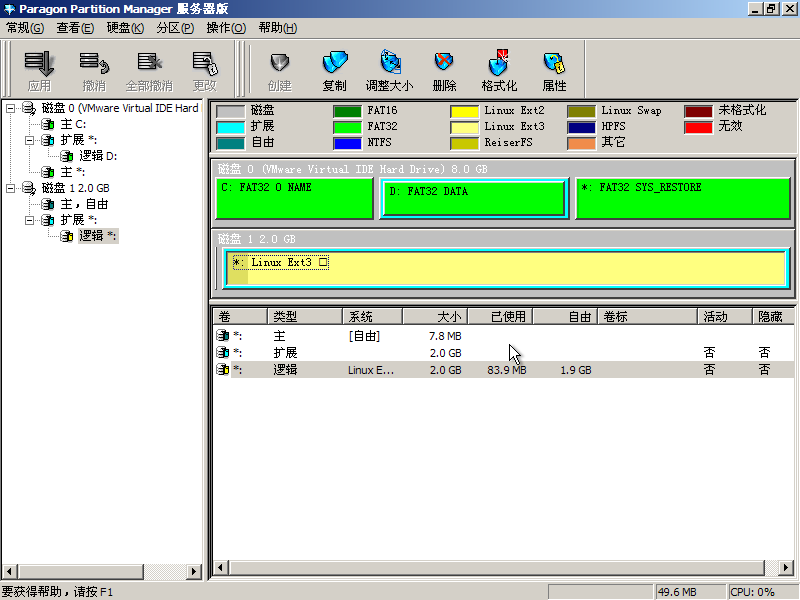The width and height of the screenshot is (800, 600).
Task: Click the Linux Swap legend color swatch
Action: 581,111
